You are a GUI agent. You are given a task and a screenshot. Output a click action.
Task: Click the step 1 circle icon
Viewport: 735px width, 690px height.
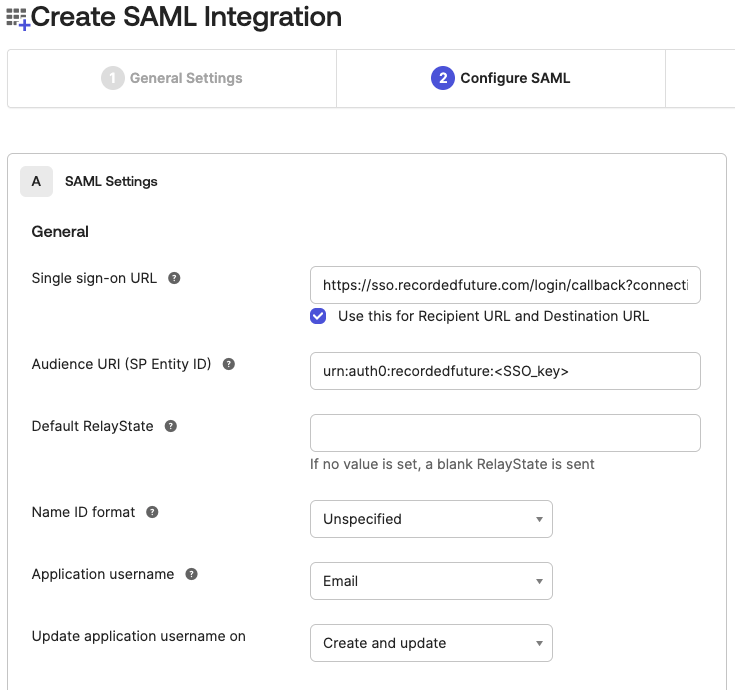112,78
